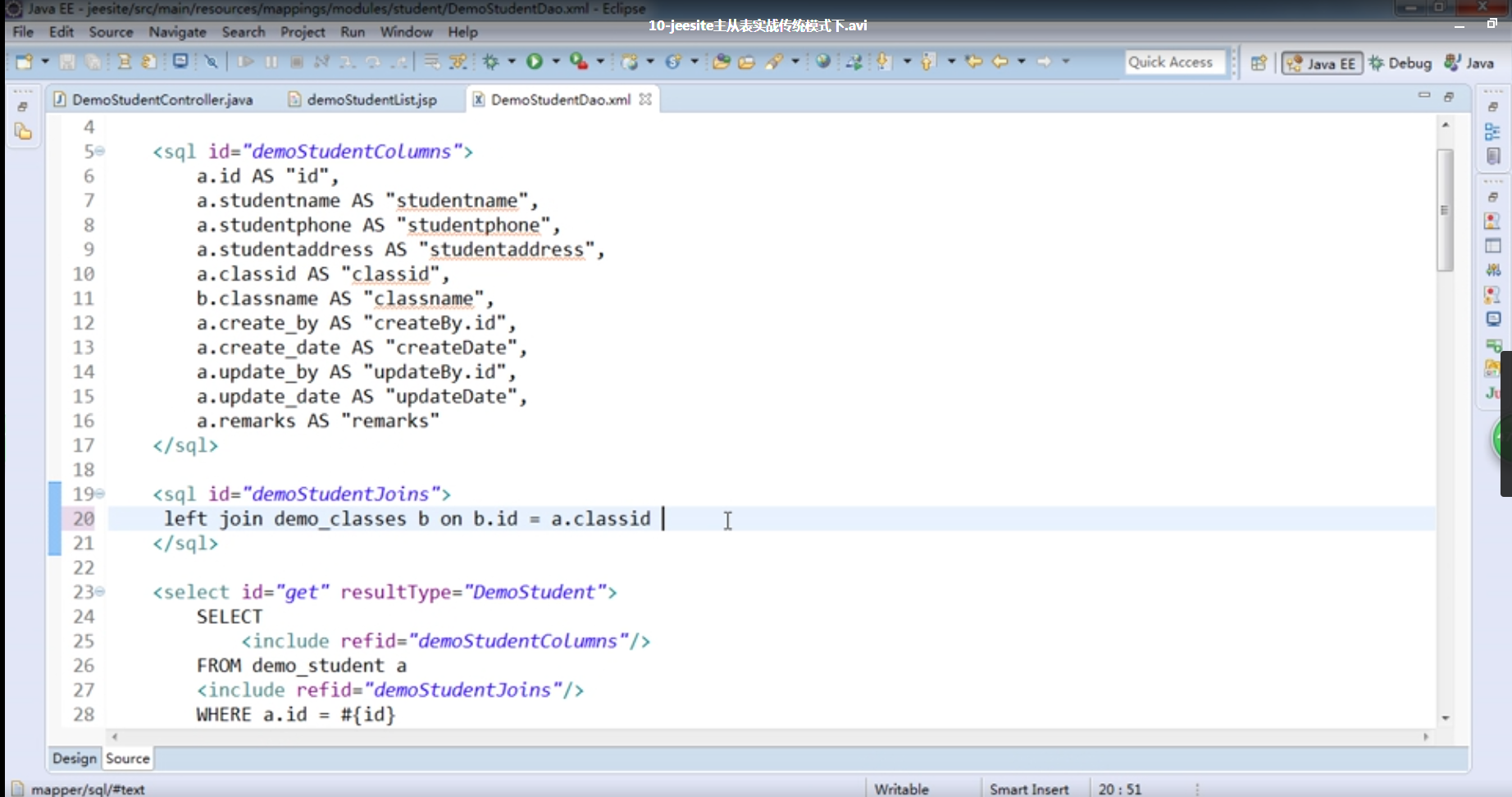This screenshot has height=797, width=1512.
Task: Expand the Run configurations dropdown arrow
Action: point(556,61)
